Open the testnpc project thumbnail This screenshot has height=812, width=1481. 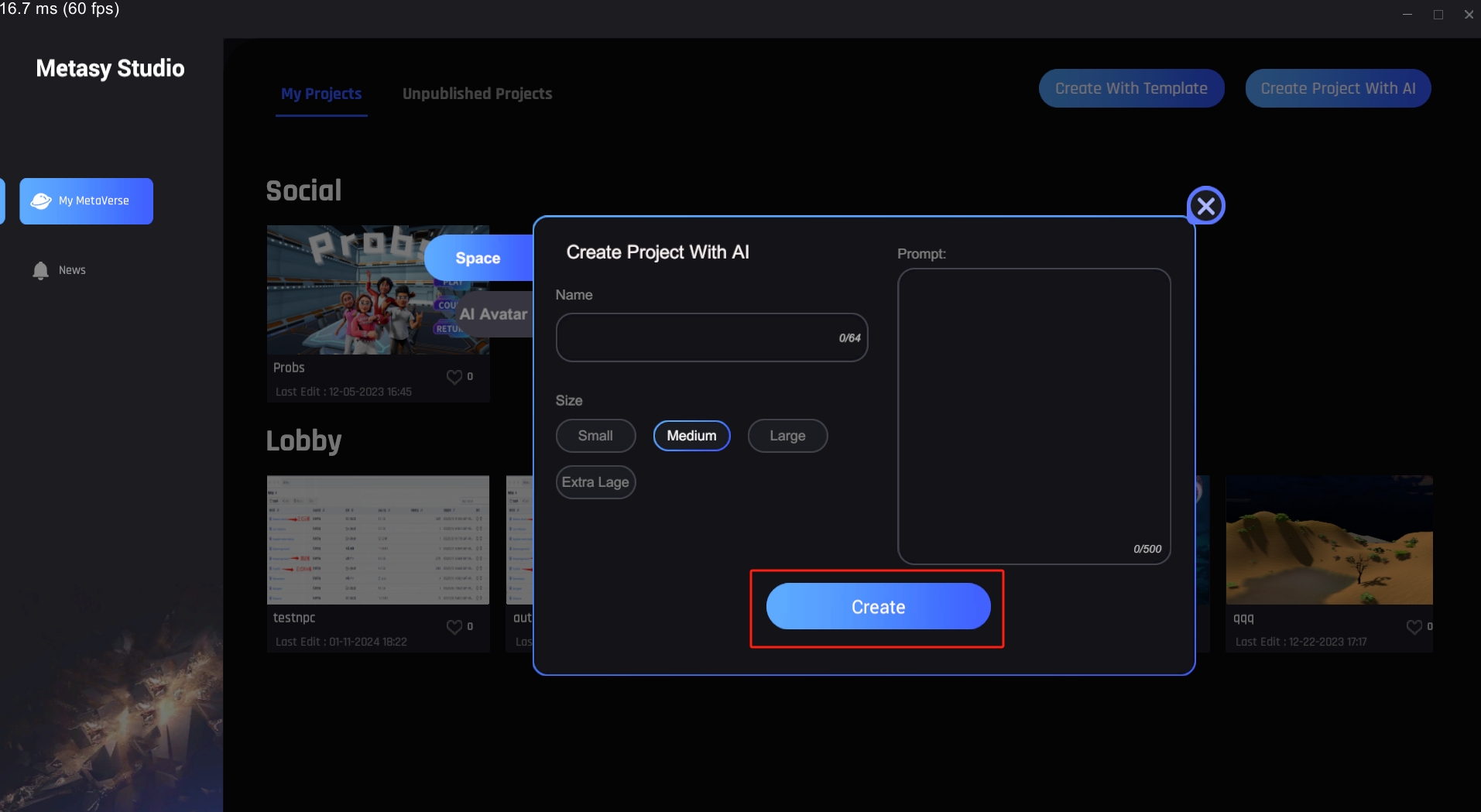(378, 540)
